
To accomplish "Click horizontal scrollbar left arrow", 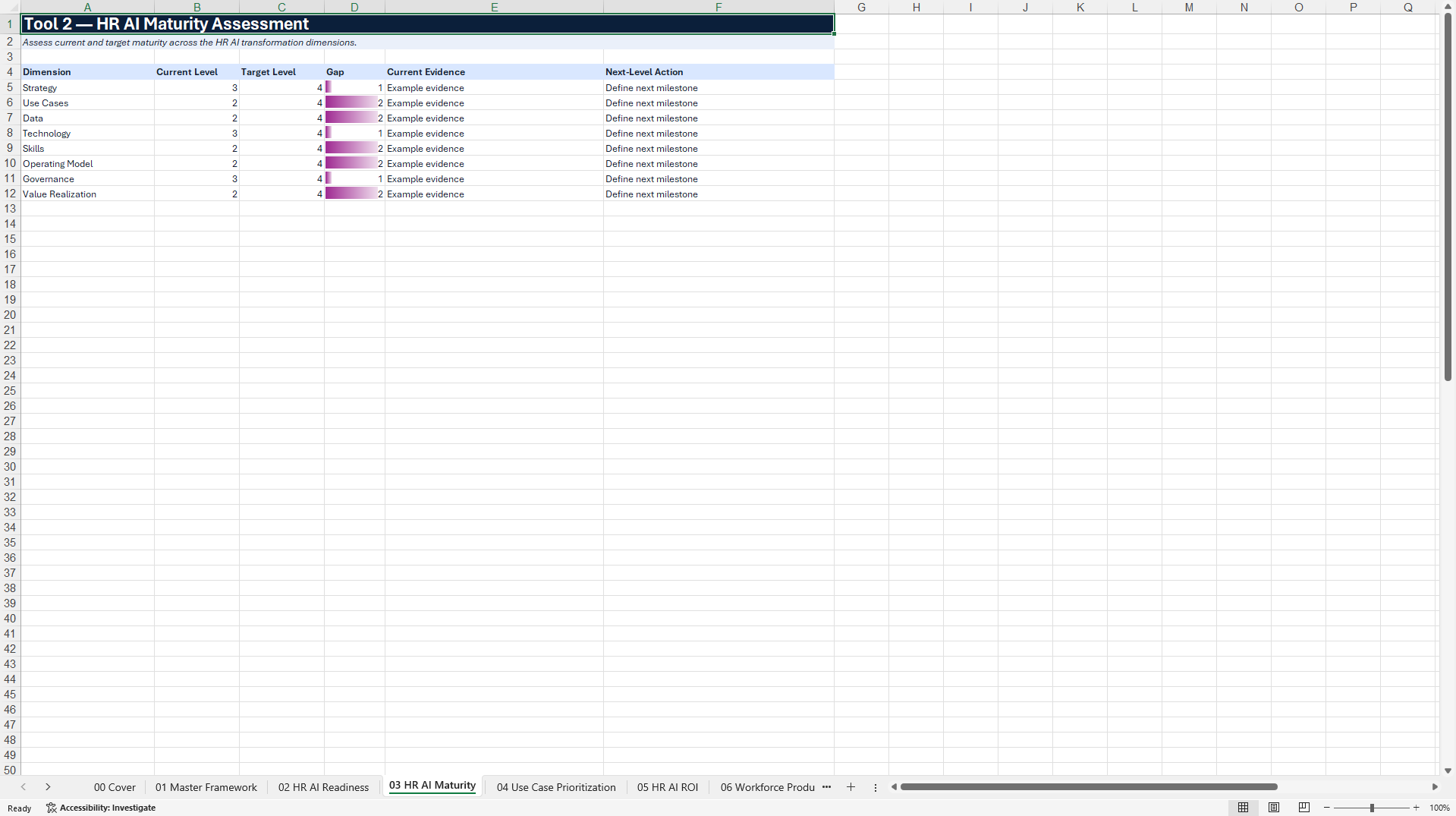I will coord(894,787).
